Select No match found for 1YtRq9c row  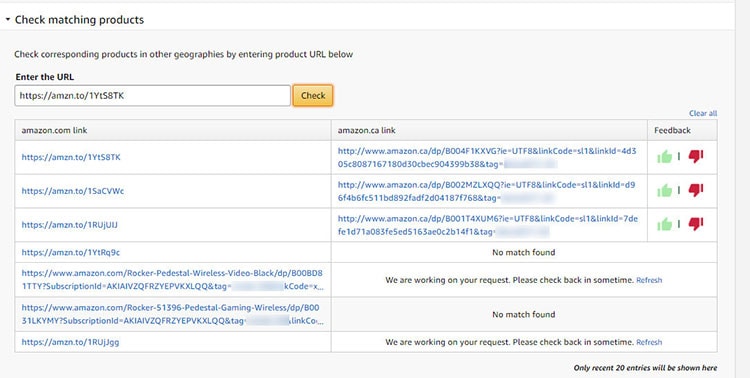click(524, 252)
